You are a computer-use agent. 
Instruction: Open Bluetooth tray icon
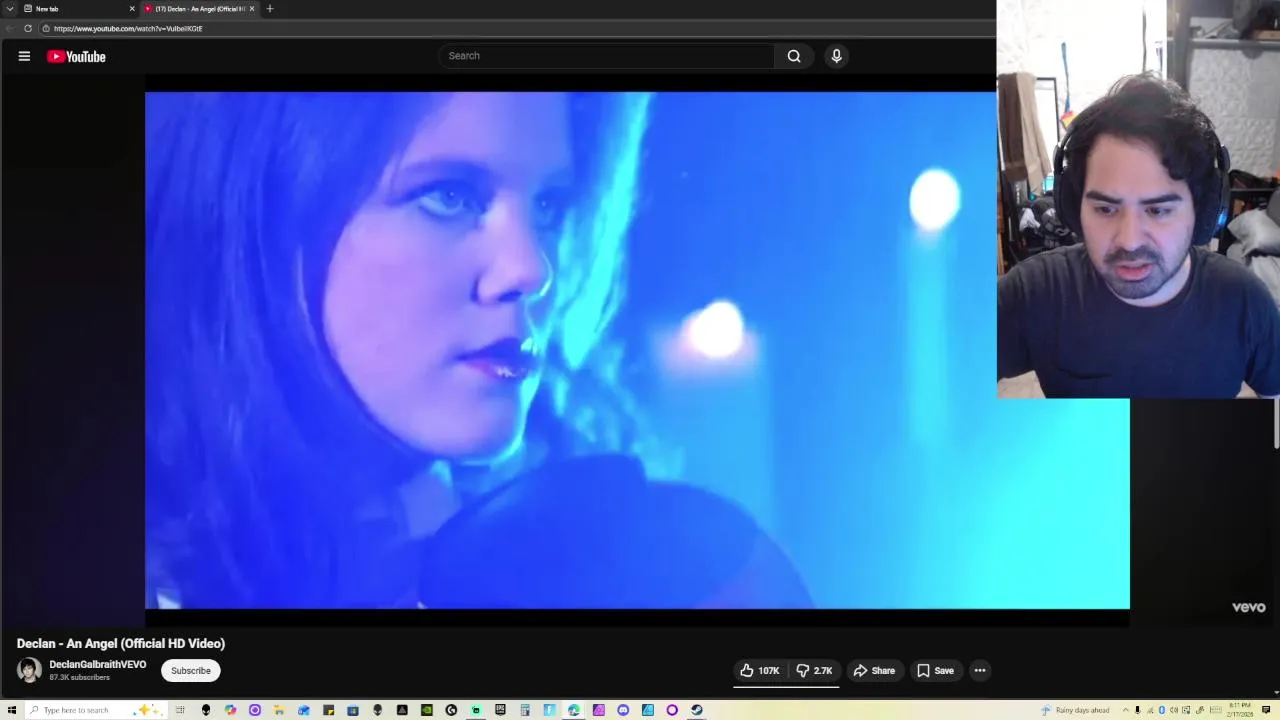1162,710
